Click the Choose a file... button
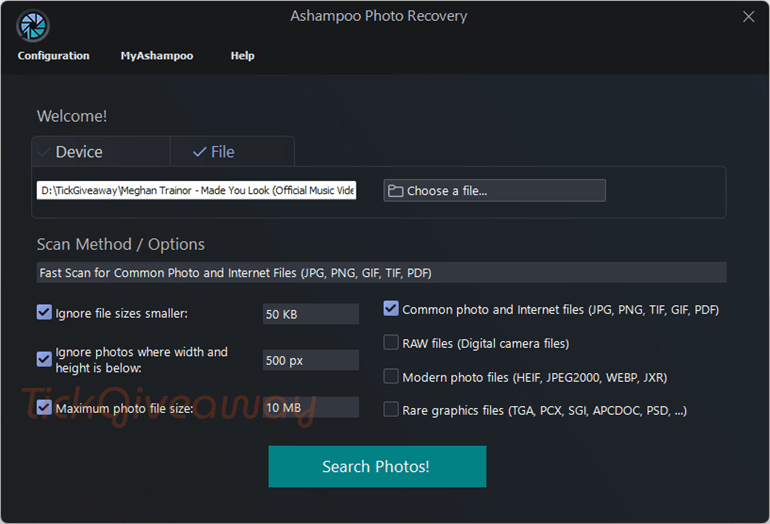770x524 pixels. pyautogui.click(x=495, y=191)
